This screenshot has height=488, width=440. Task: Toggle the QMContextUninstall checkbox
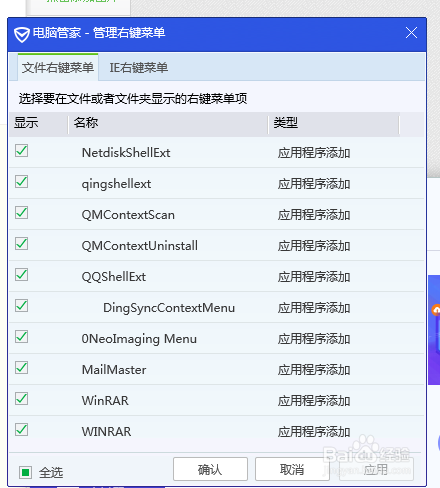tap(21, 244)
